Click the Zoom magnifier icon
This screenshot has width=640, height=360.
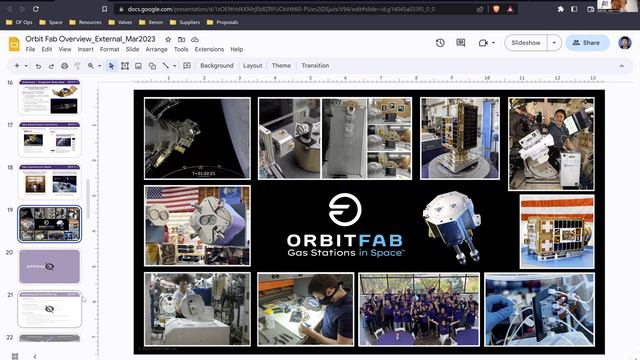click(91, 66)
